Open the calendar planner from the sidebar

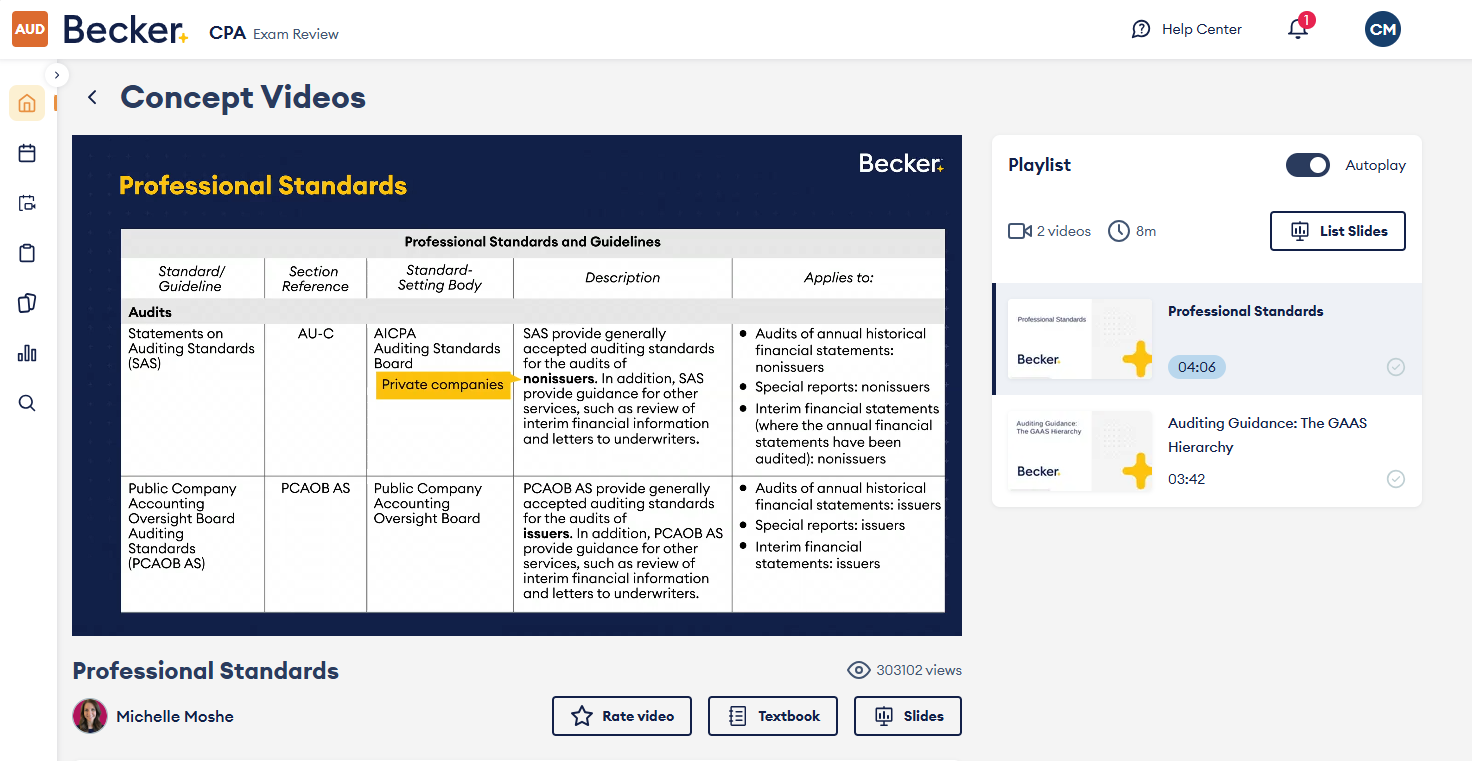point(26,152)
